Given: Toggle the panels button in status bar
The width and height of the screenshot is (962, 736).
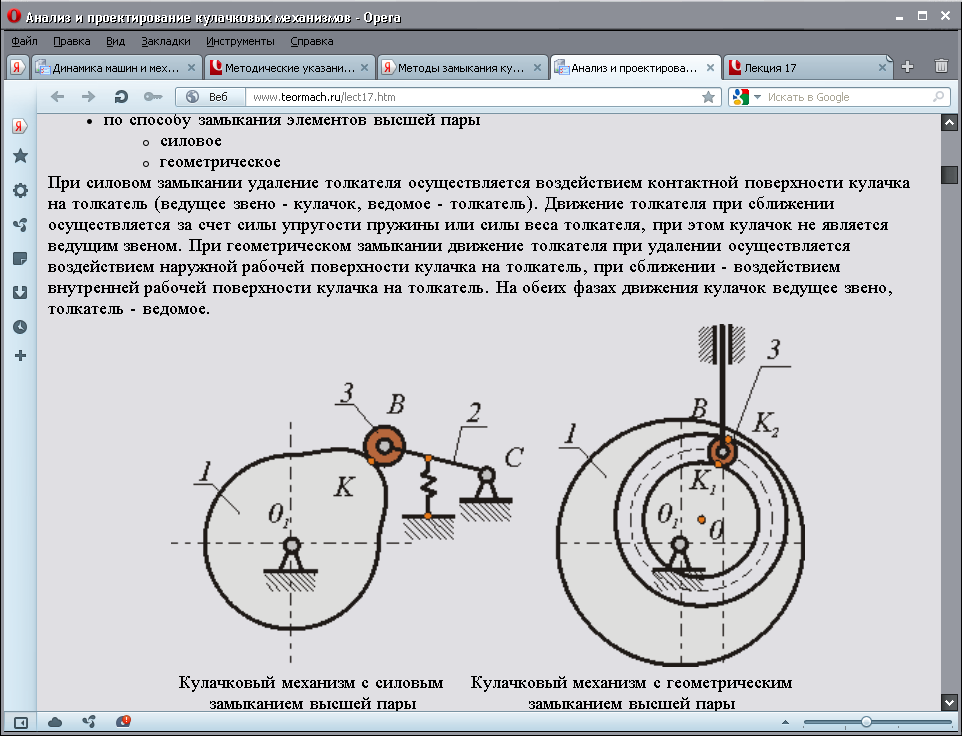Looking at the screenshot, I should pyautogui.click(x=20, y=723).
